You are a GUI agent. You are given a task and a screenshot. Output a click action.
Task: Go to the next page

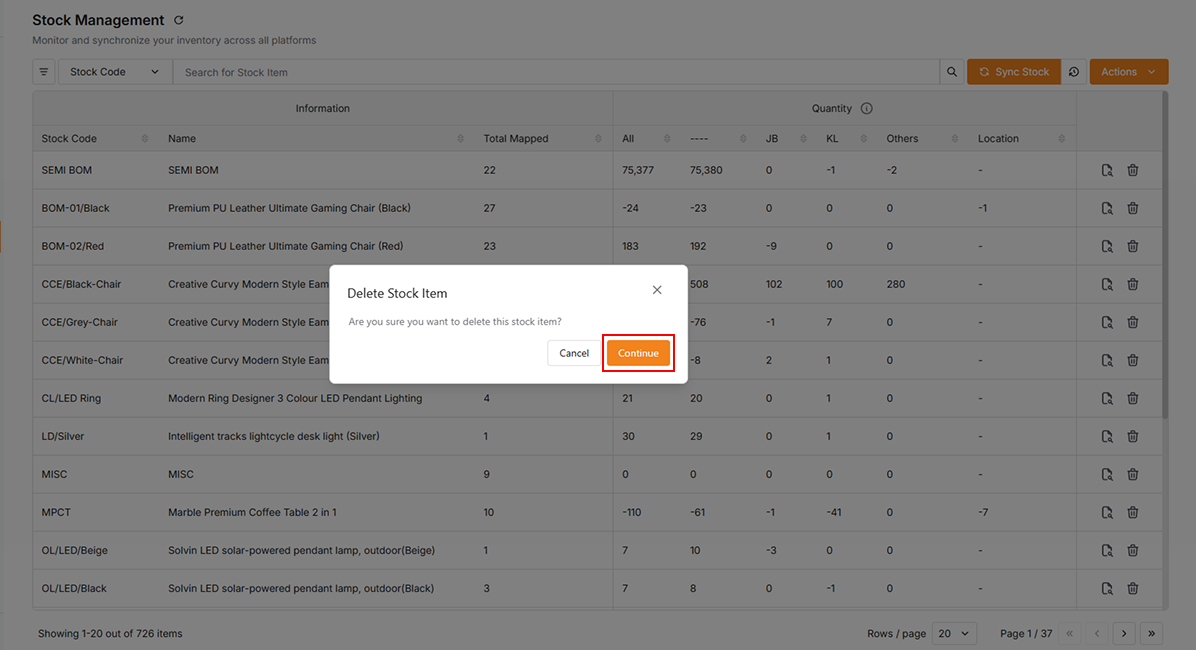tap(1124, 633)
